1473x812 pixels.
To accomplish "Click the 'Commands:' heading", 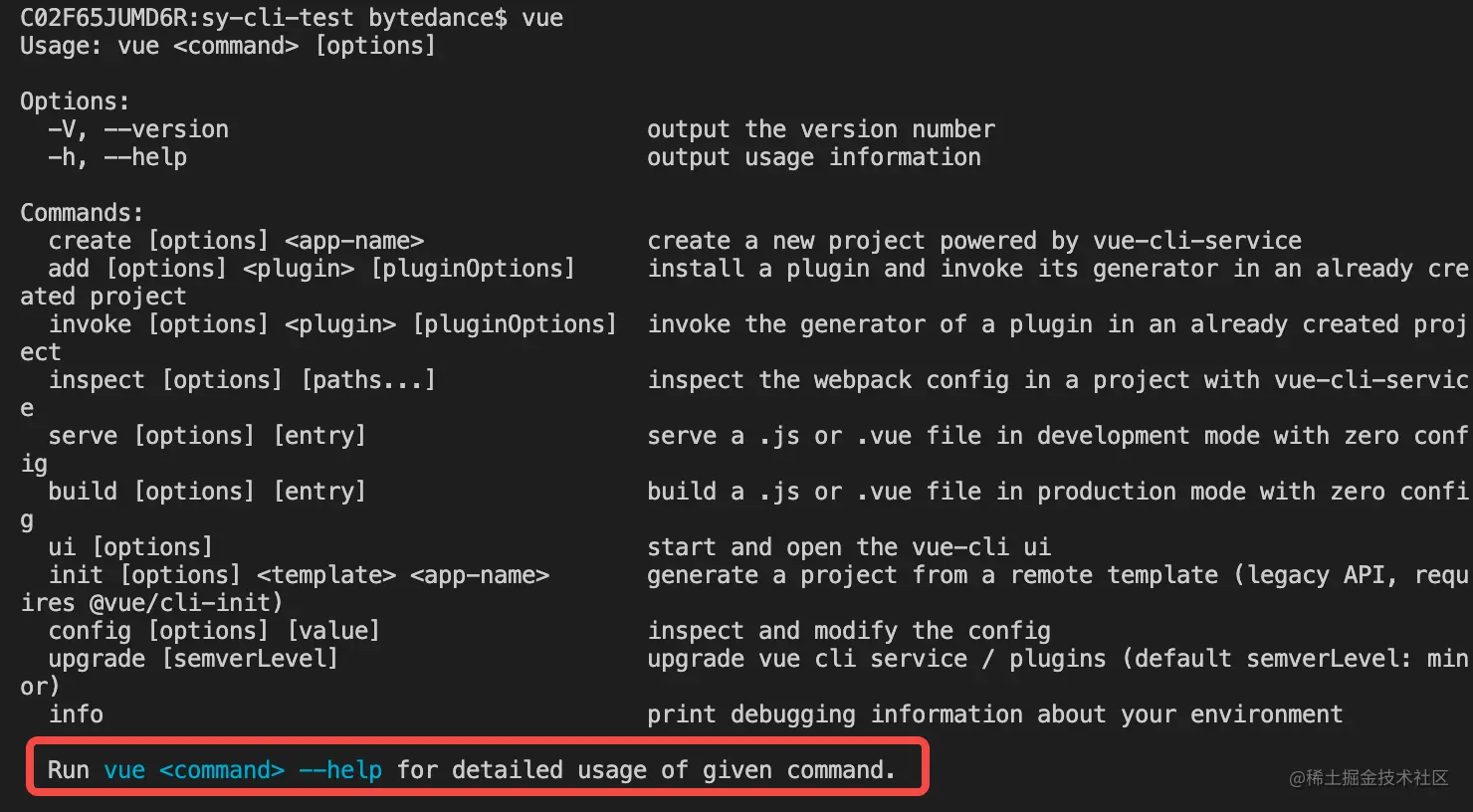I will [x=82, y=213].
